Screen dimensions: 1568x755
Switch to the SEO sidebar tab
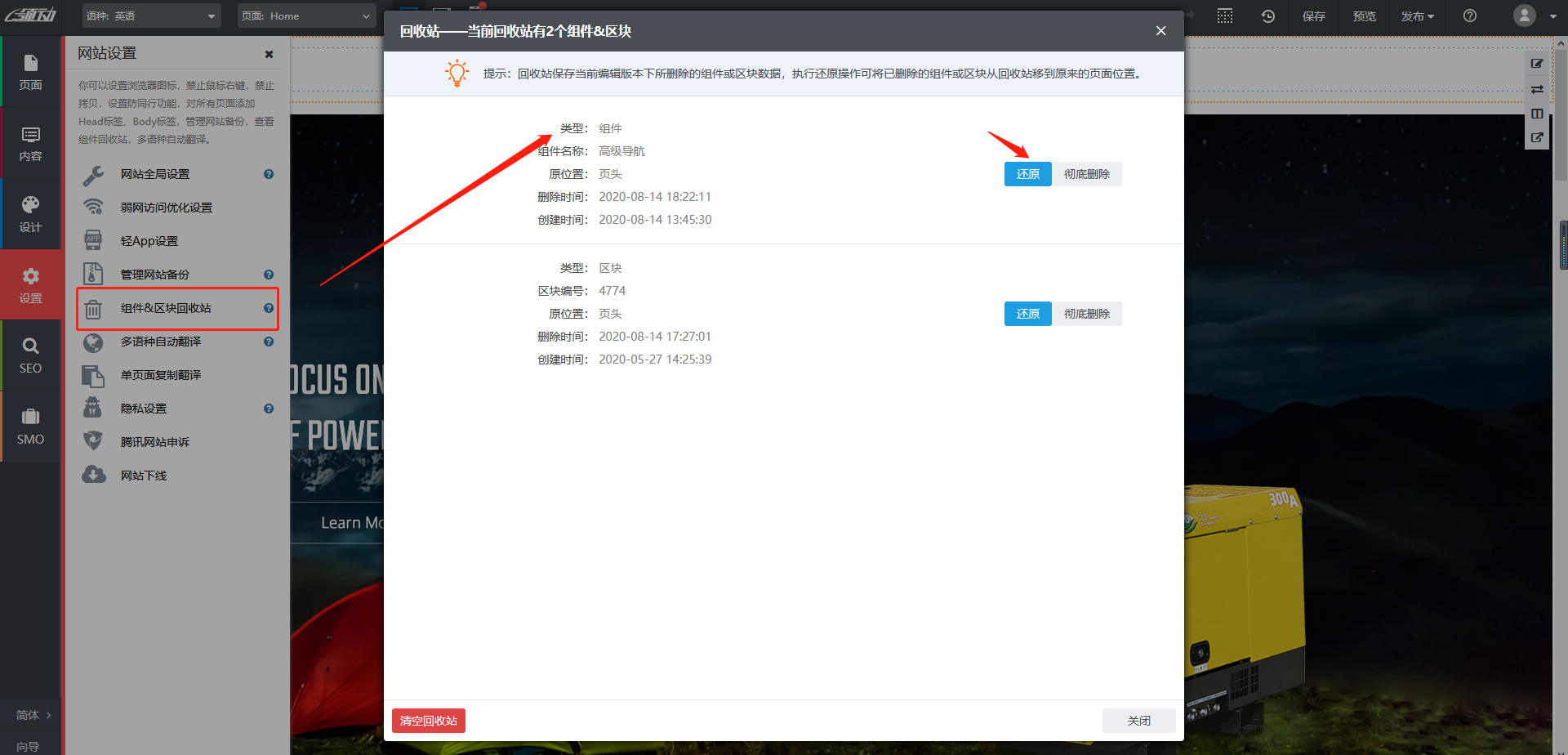(30, 355)
